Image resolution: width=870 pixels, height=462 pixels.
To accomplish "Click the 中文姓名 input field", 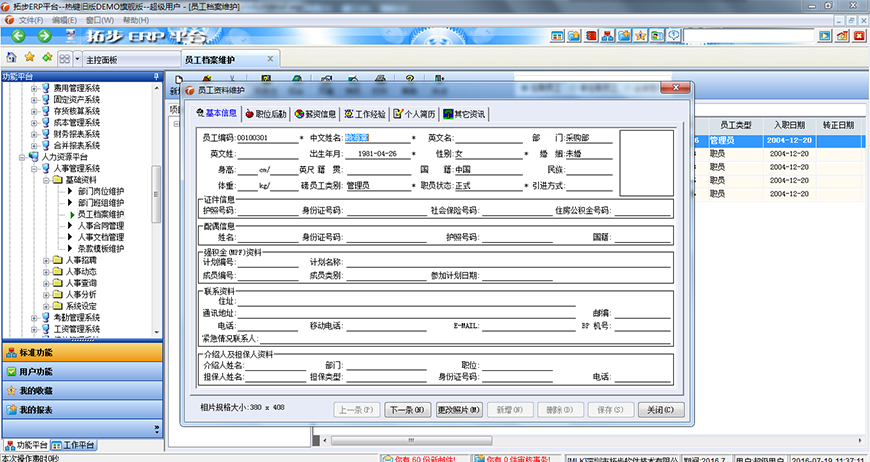I will coord(376,138).
